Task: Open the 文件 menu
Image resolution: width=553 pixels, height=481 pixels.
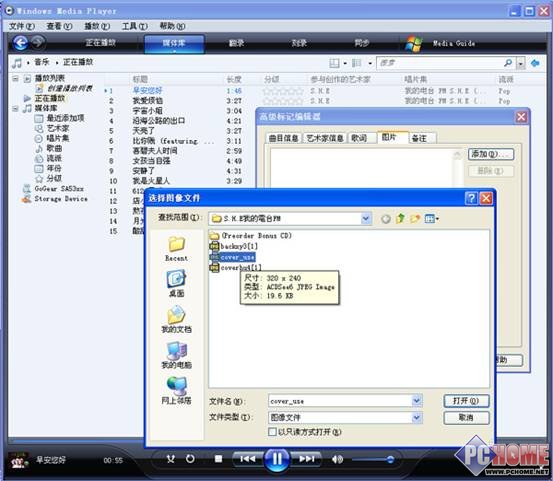Action: click(x=22, y=26)
